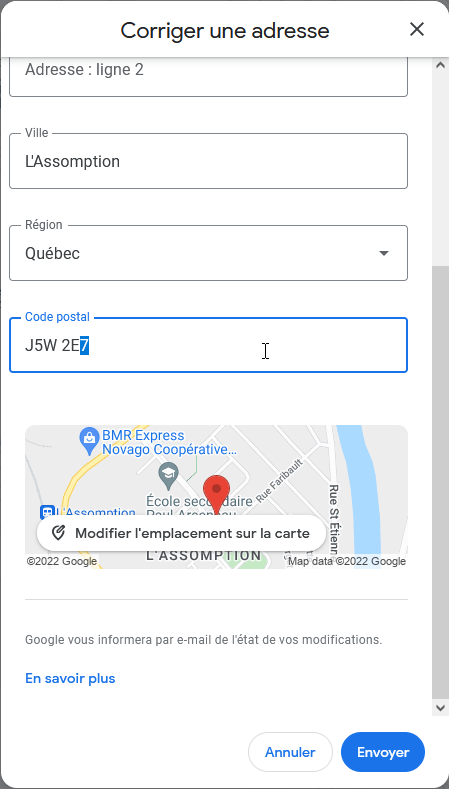
Task: Click the Ville field with L'Assomption
Action: coord(208,161)
